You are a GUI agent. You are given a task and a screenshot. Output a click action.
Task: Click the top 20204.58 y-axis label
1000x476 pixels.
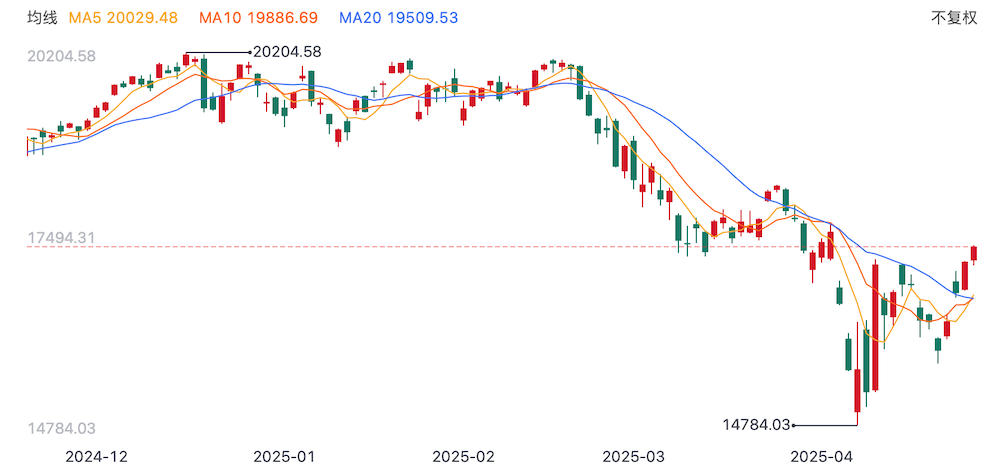[60, 57]
